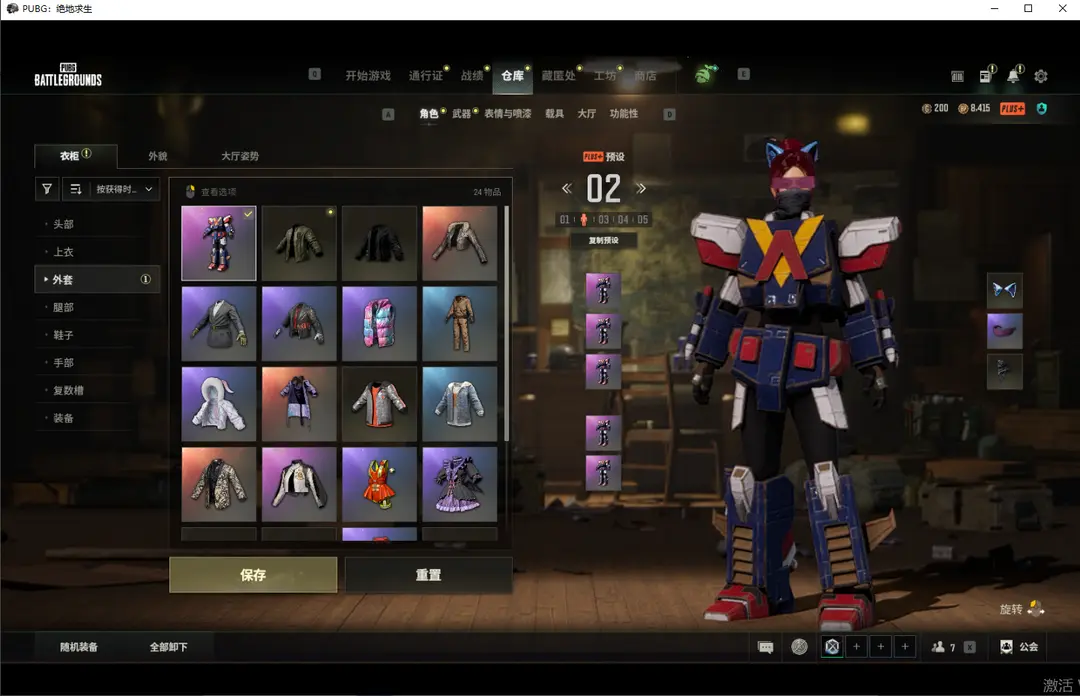Click the 200 G-Coin balance
This screenshot has width=1080, height=696.
pyautogui.click(x=935, y=108)
